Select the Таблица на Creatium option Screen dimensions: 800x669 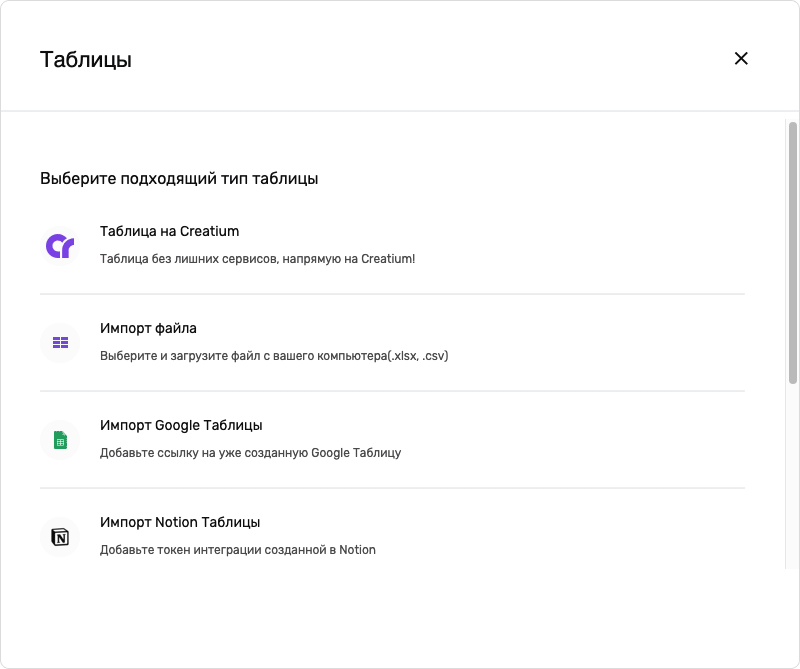169,231
